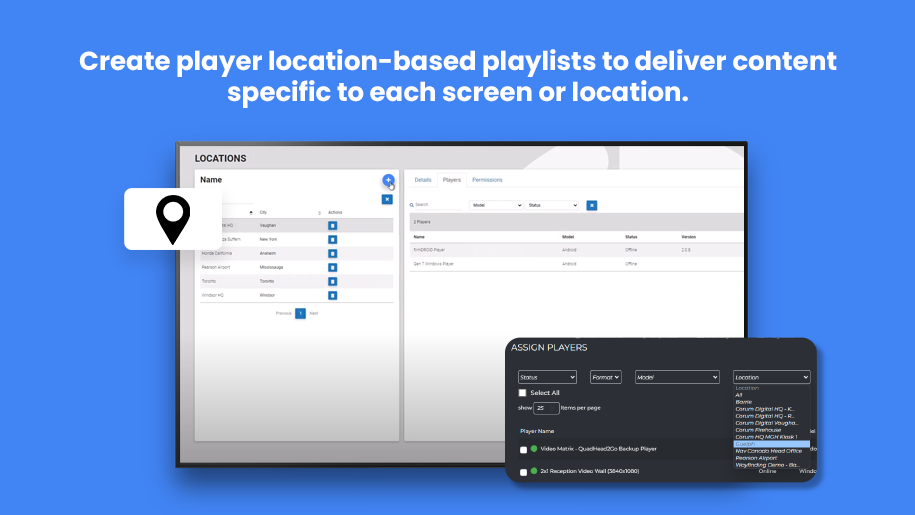Delete the New York location row
Screen dimensions: 915x515
pos(333,240)
